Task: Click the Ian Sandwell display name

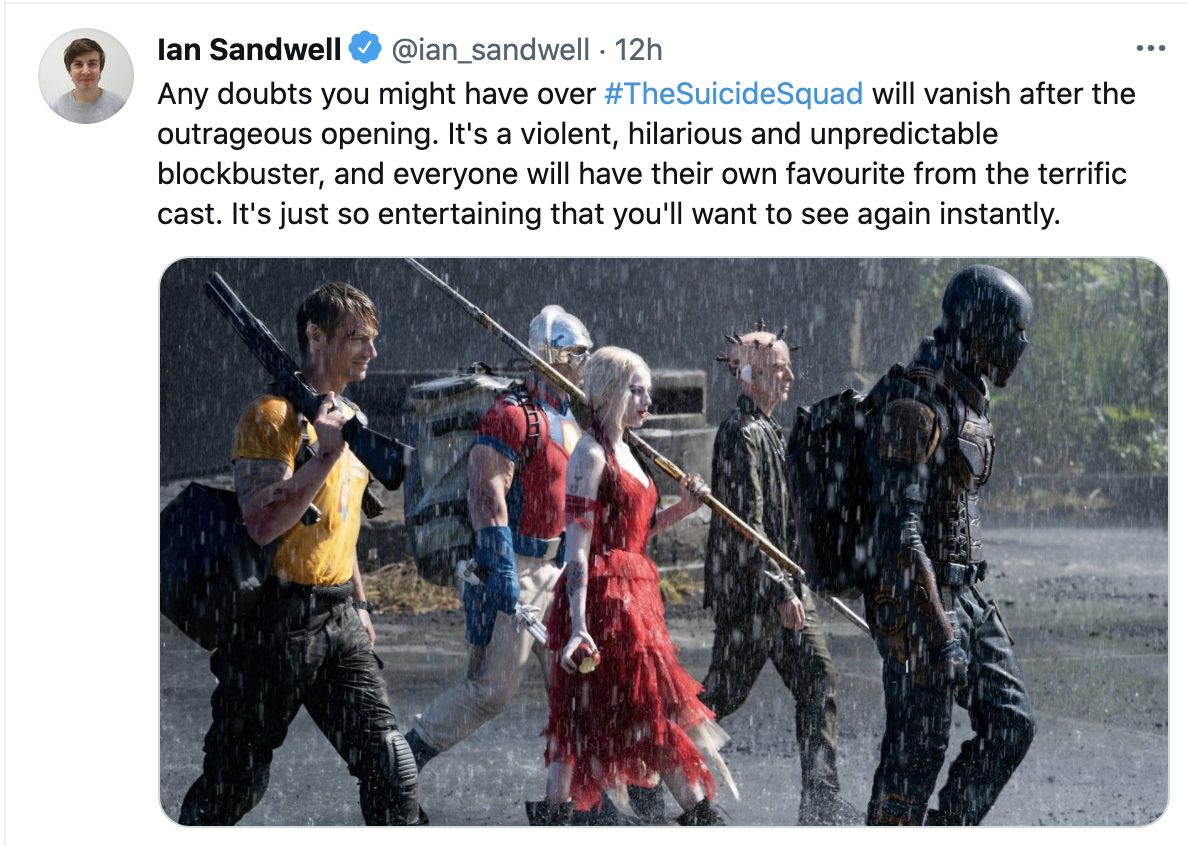Action: click(249, 50)
